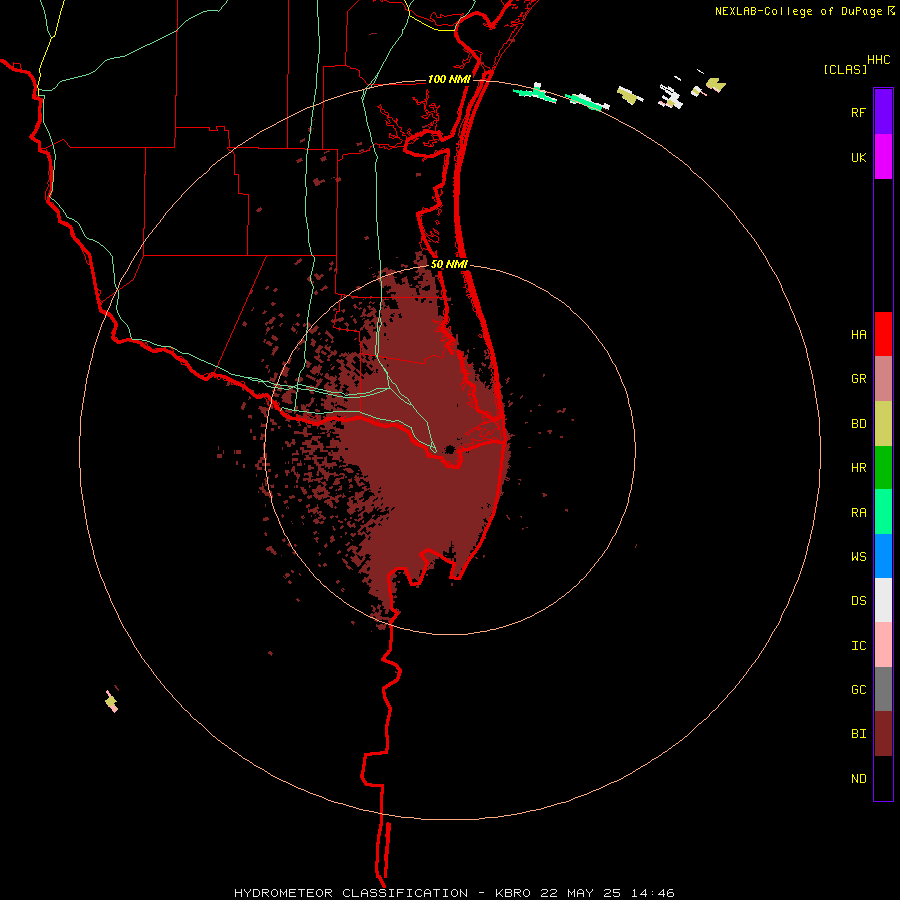Click the ND black legend swatch

pyautogui.click(x=883, y=778)
